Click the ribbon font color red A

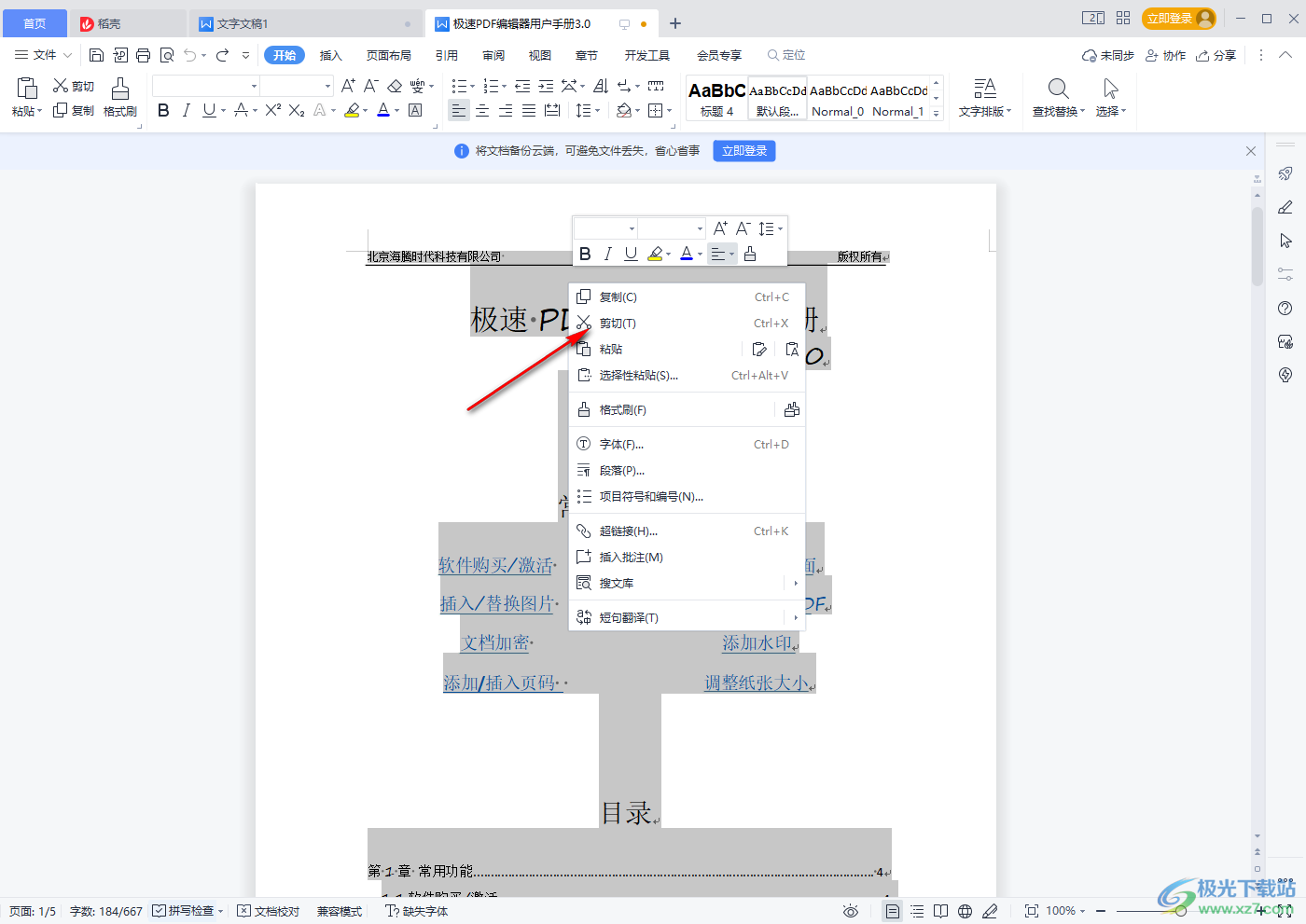(383, 110)
